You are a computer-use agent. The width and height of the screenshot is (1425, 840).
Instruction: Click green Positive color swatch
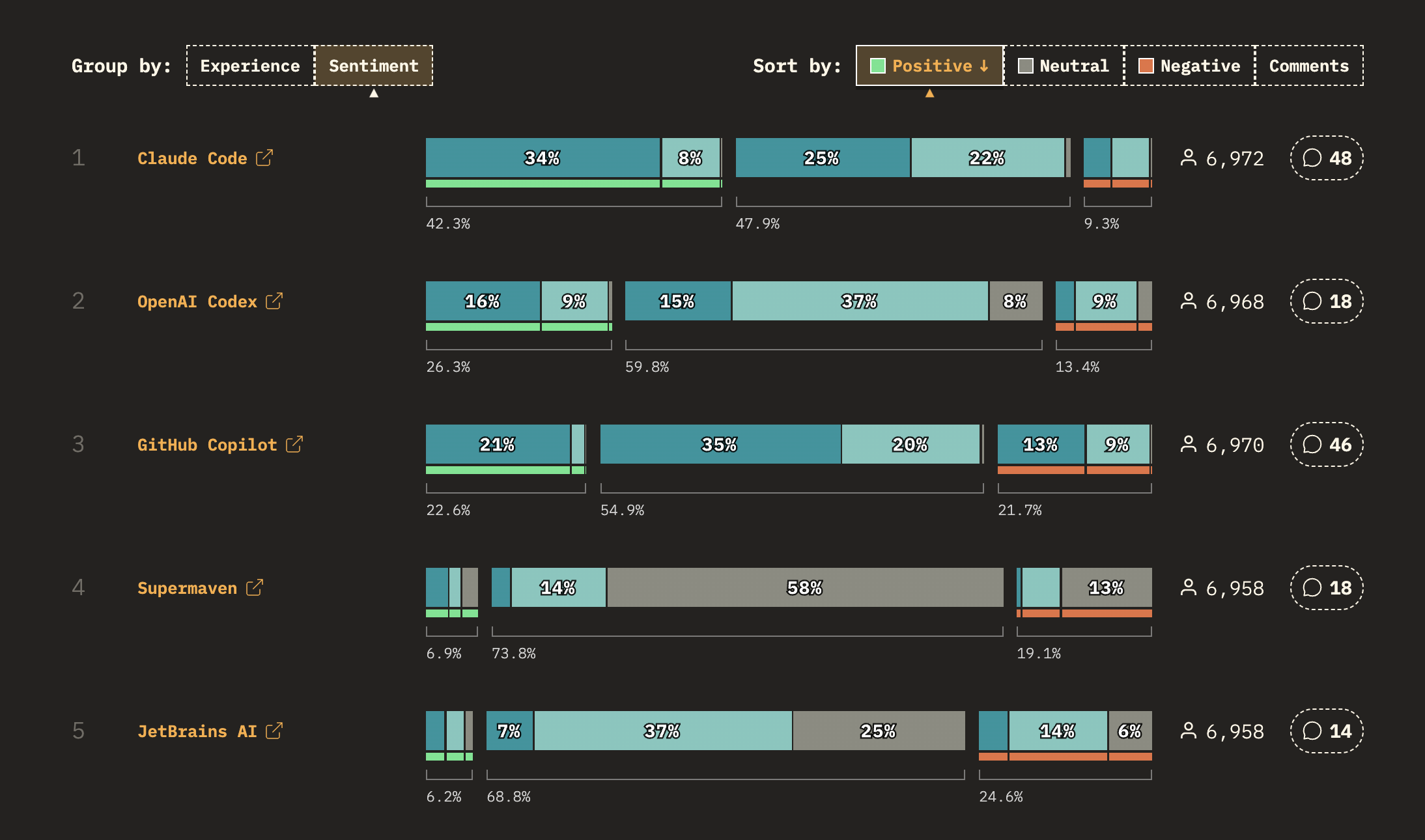[x=877, y=66]
